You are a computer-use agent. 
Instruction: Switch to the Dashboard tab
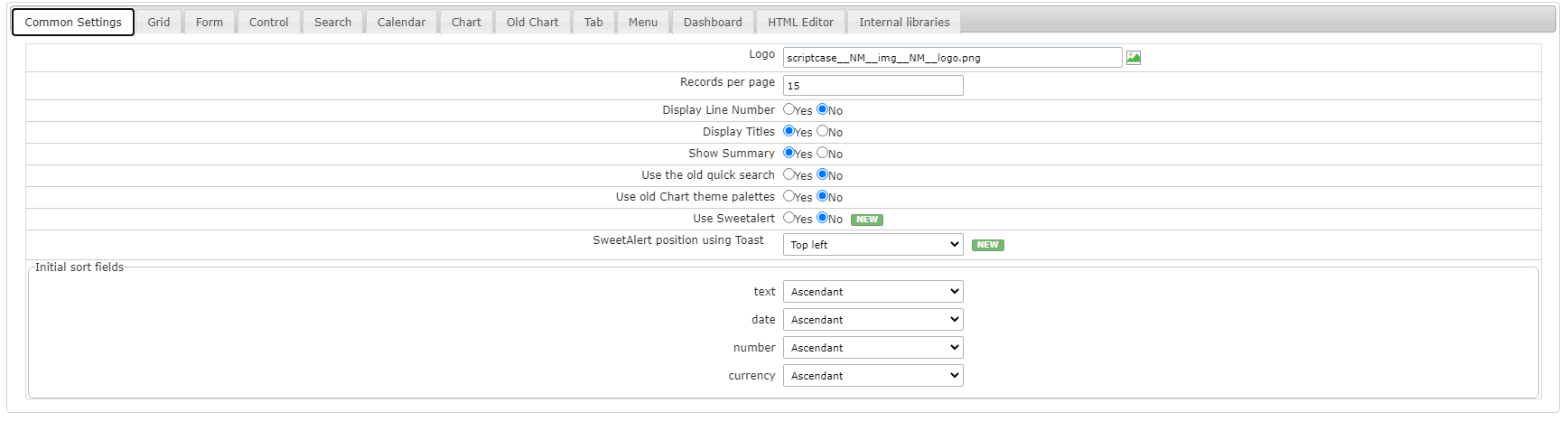(713, 22)
